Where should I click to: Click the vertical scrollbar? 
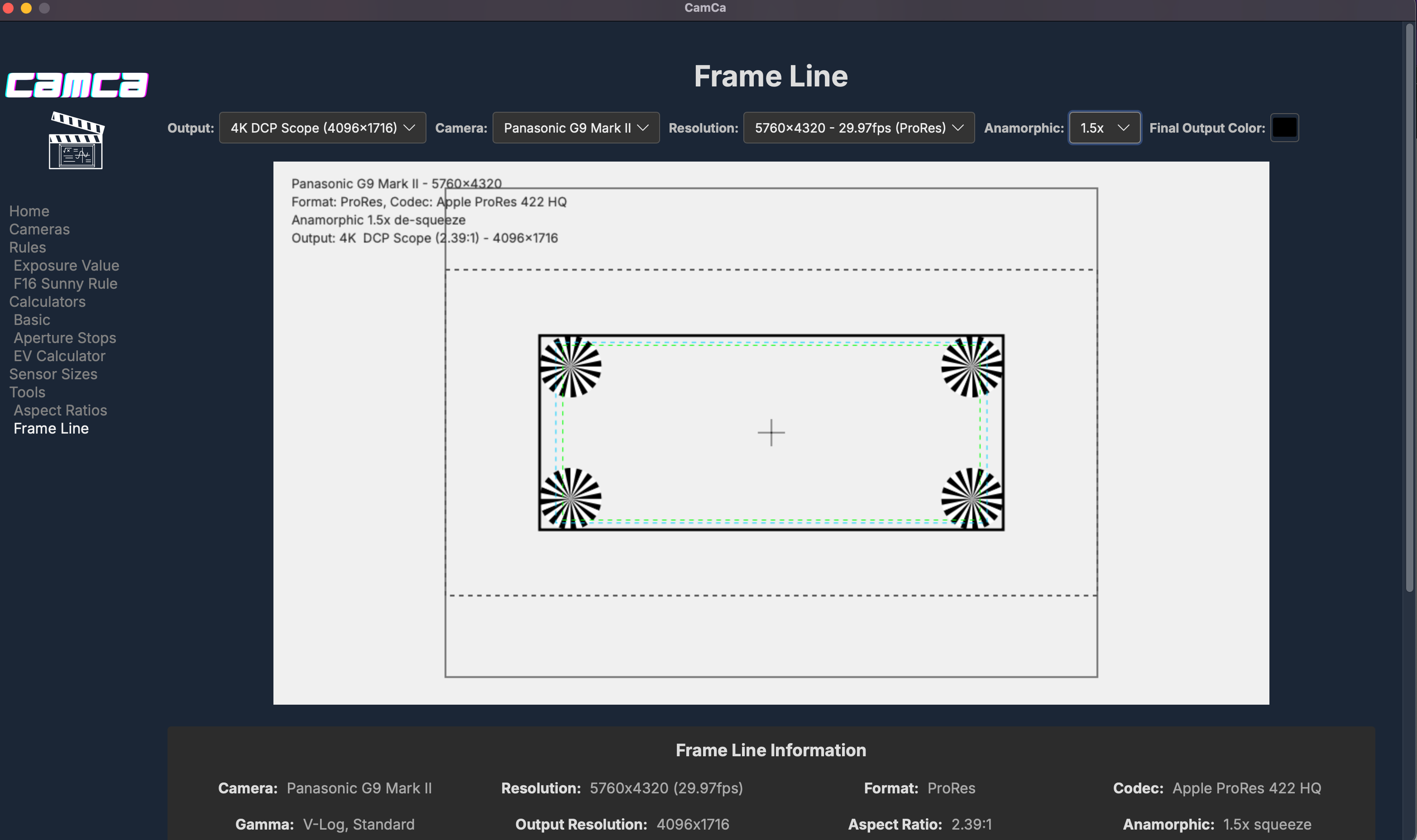(x=1409, y=309)
